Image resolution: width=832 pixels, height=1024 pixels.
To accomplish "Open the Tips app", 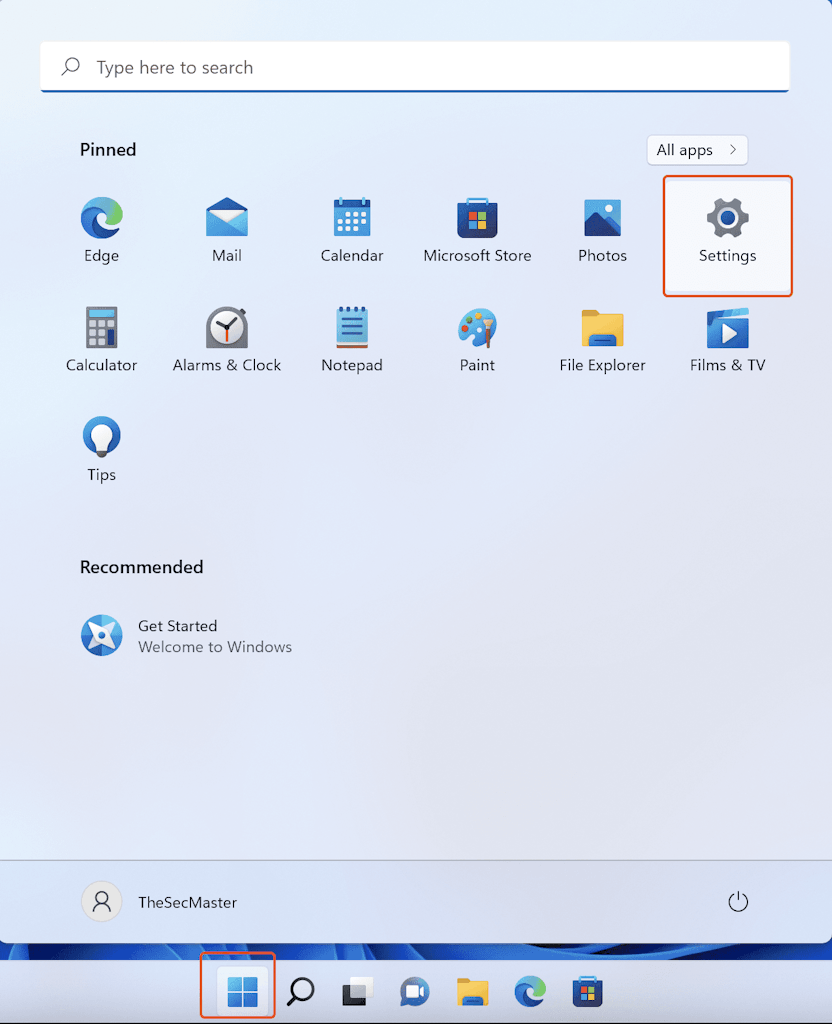I will click(x=101, y=449).
